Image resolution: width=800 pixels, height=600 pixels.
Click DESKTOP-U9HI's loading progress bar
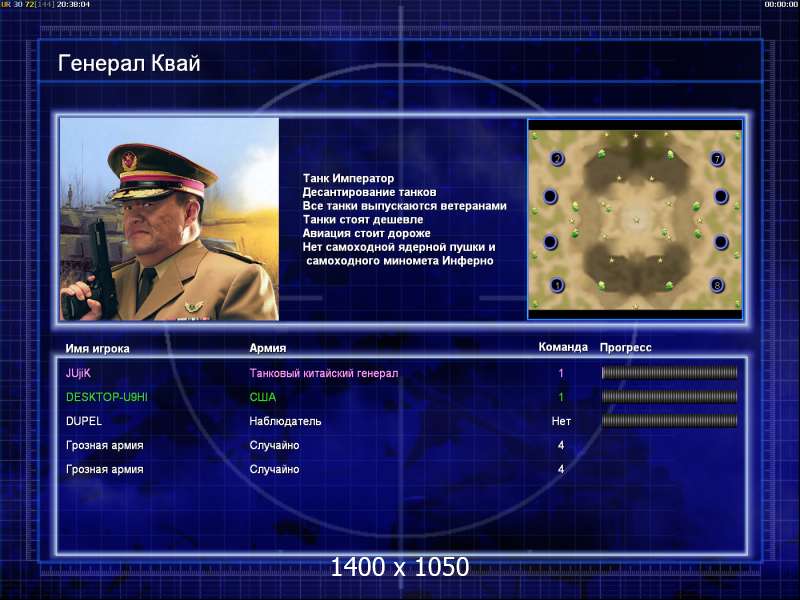click(x=669, y=397)
